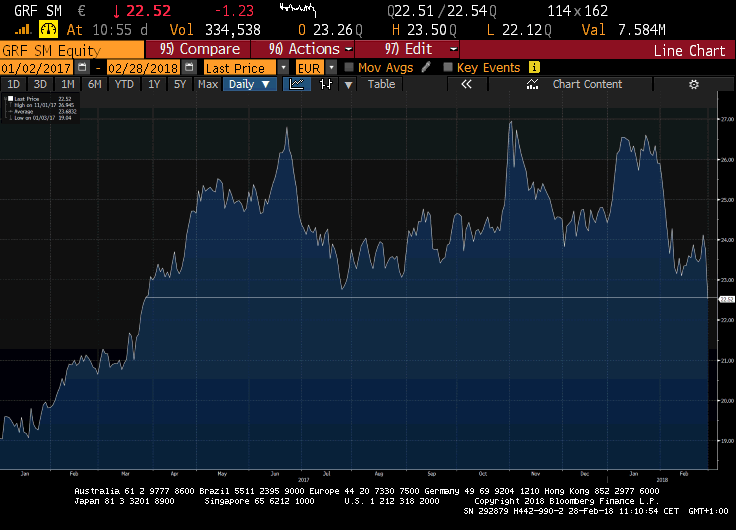Select the 5Y range tab

point(180,84)
